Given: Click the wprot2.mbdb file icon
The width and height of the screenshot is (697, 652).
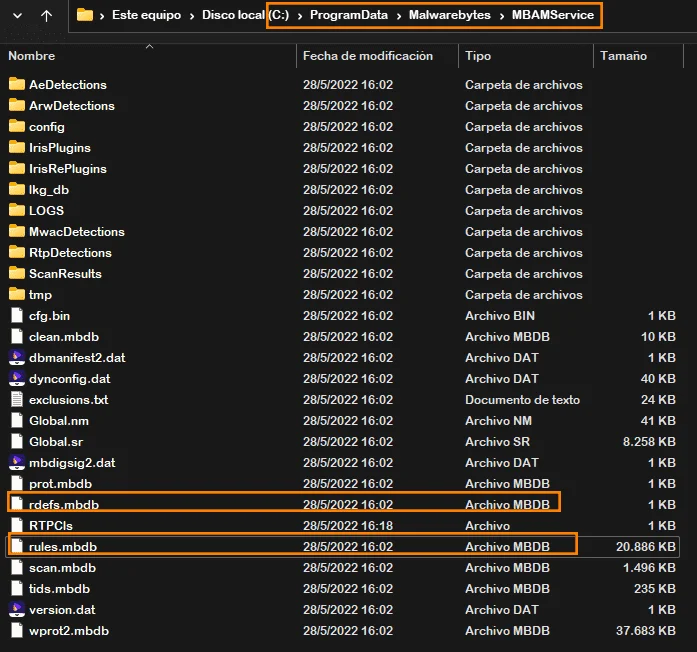Looking at the screenshot, I should click(x=17, y=630).
